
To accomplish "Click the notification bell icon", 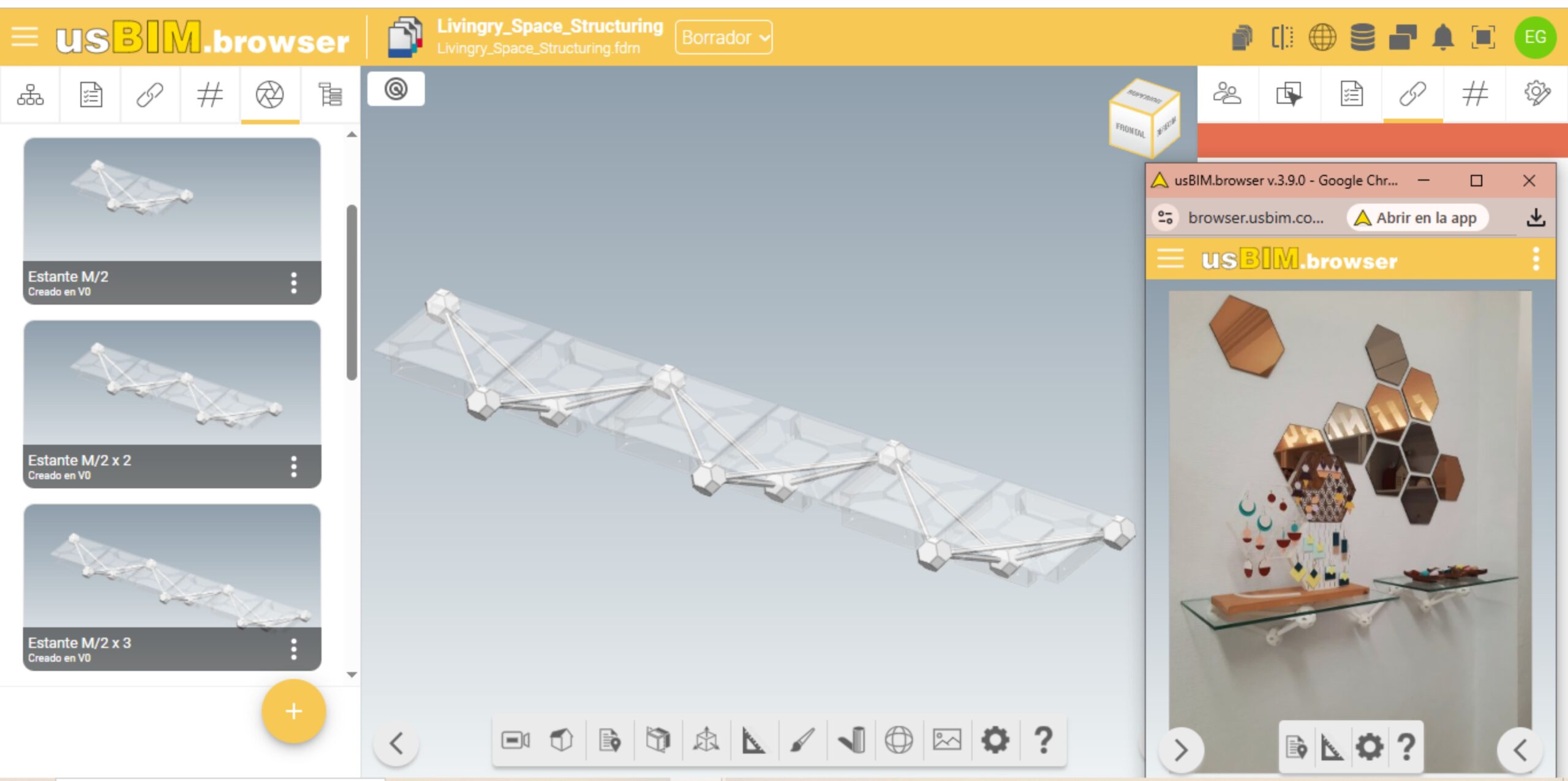I will [1443, 38].
